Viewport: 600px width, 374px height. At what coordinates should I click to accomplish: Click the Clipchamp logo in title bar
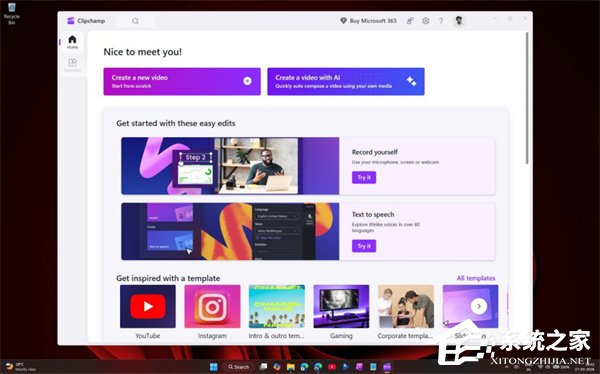[70, 21]
